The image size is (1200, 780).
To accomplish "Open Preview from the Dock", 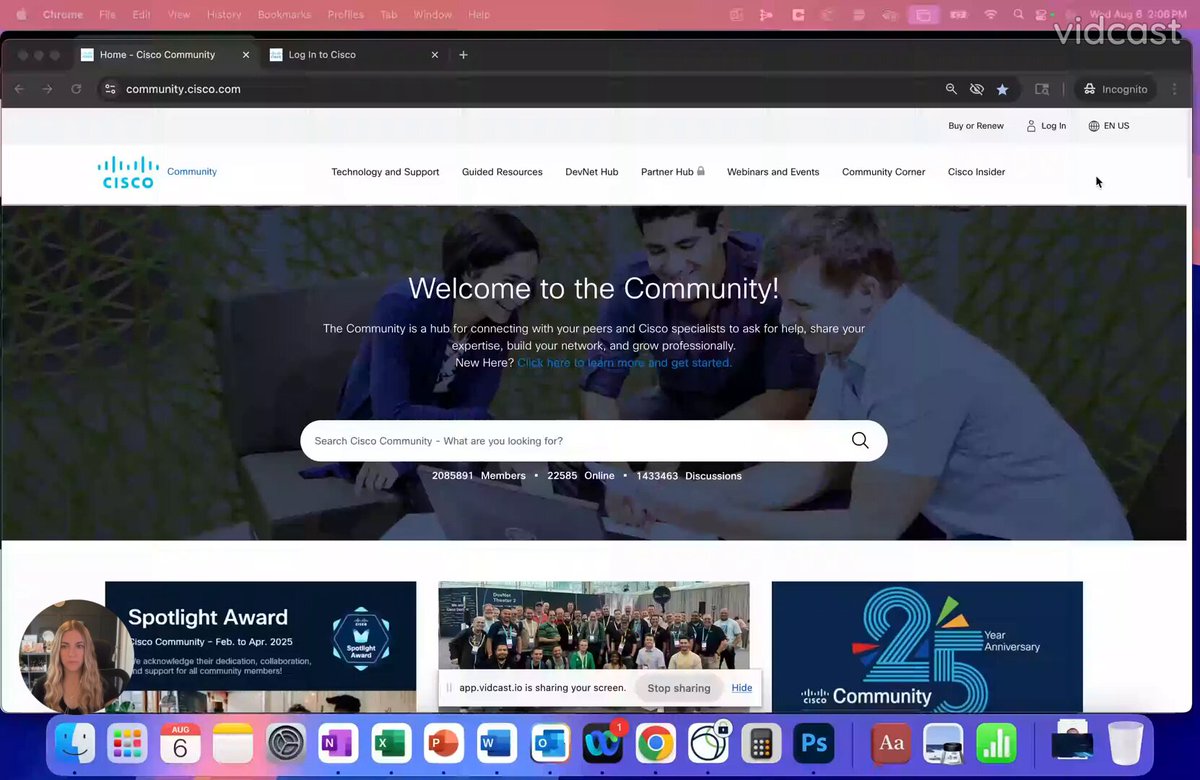I will (x=943, y=743).
